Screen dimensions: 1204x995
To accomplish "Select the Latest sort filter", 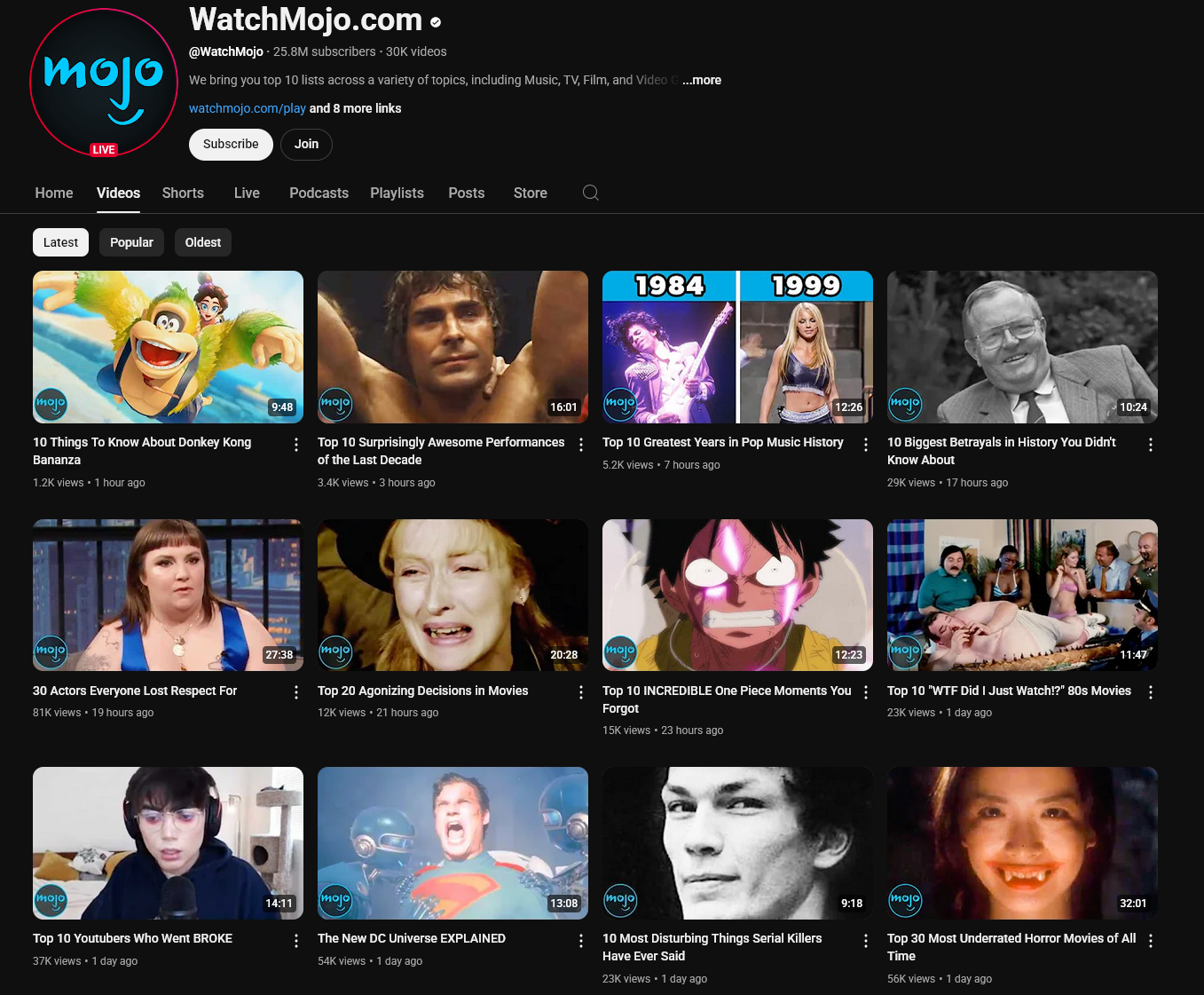I will (x=60, y=242).
